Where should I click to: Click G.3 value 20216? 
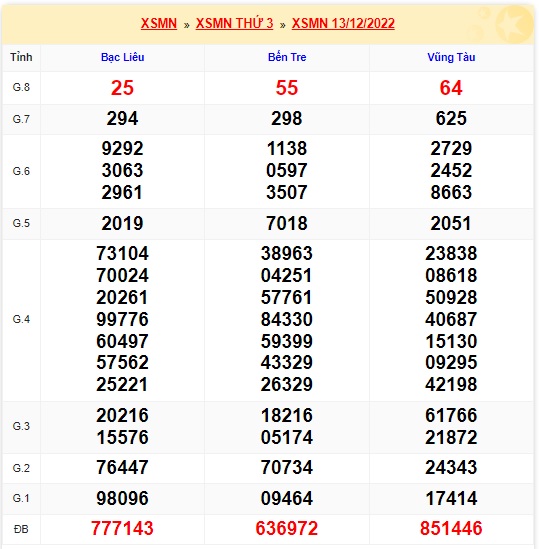click(123, 416)
